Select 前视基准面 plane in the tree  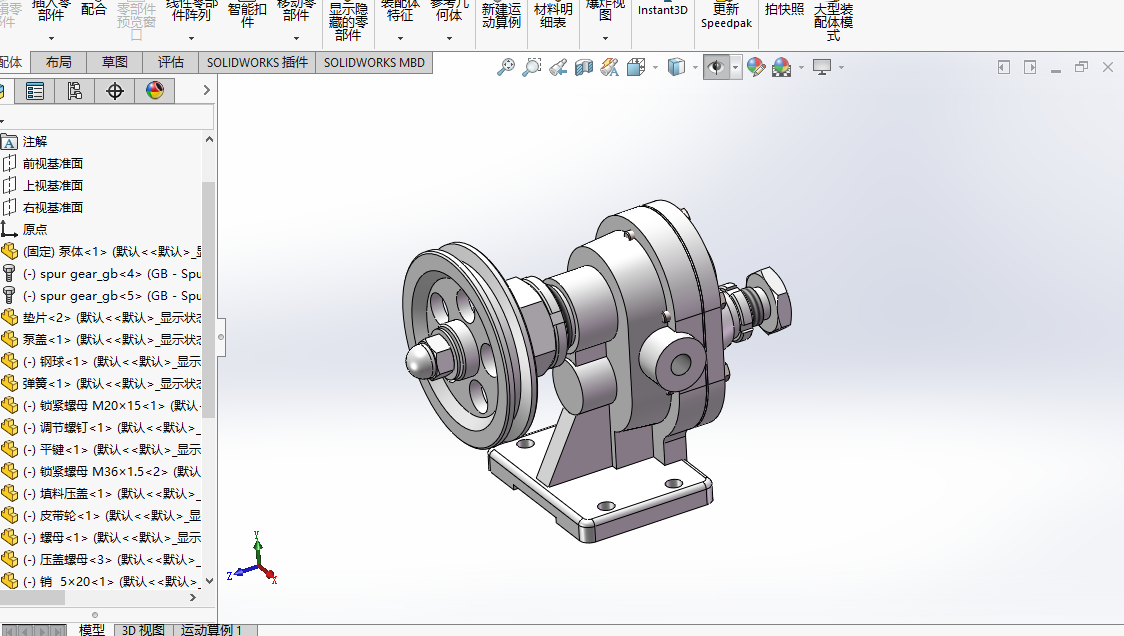[53, 163]
